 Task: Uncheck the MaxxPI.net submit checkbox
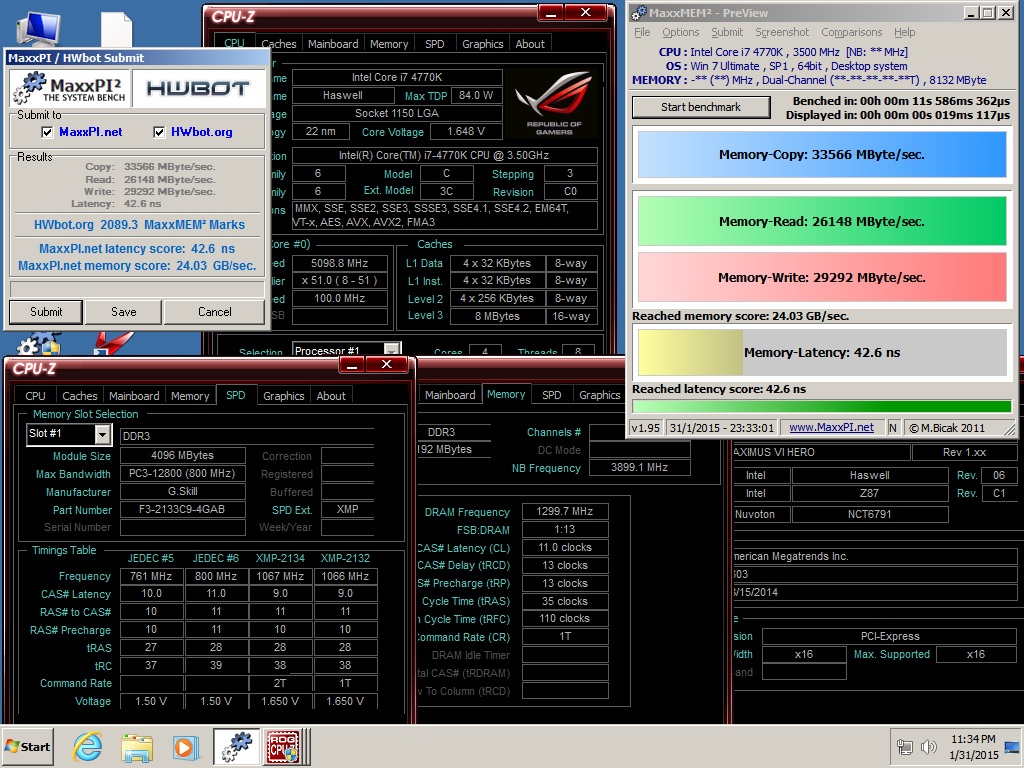pyautogui.click(x=47, y=132)
